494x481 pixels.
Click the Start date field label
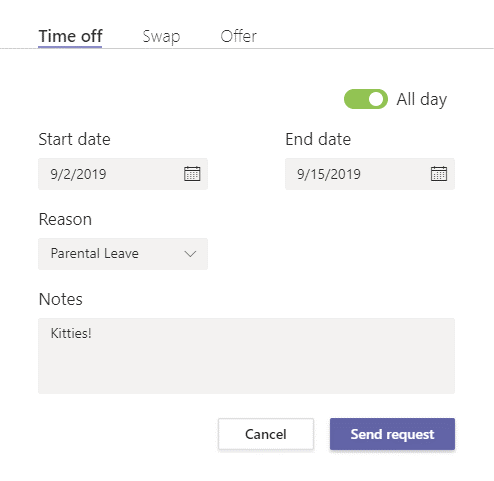point(74,139)
